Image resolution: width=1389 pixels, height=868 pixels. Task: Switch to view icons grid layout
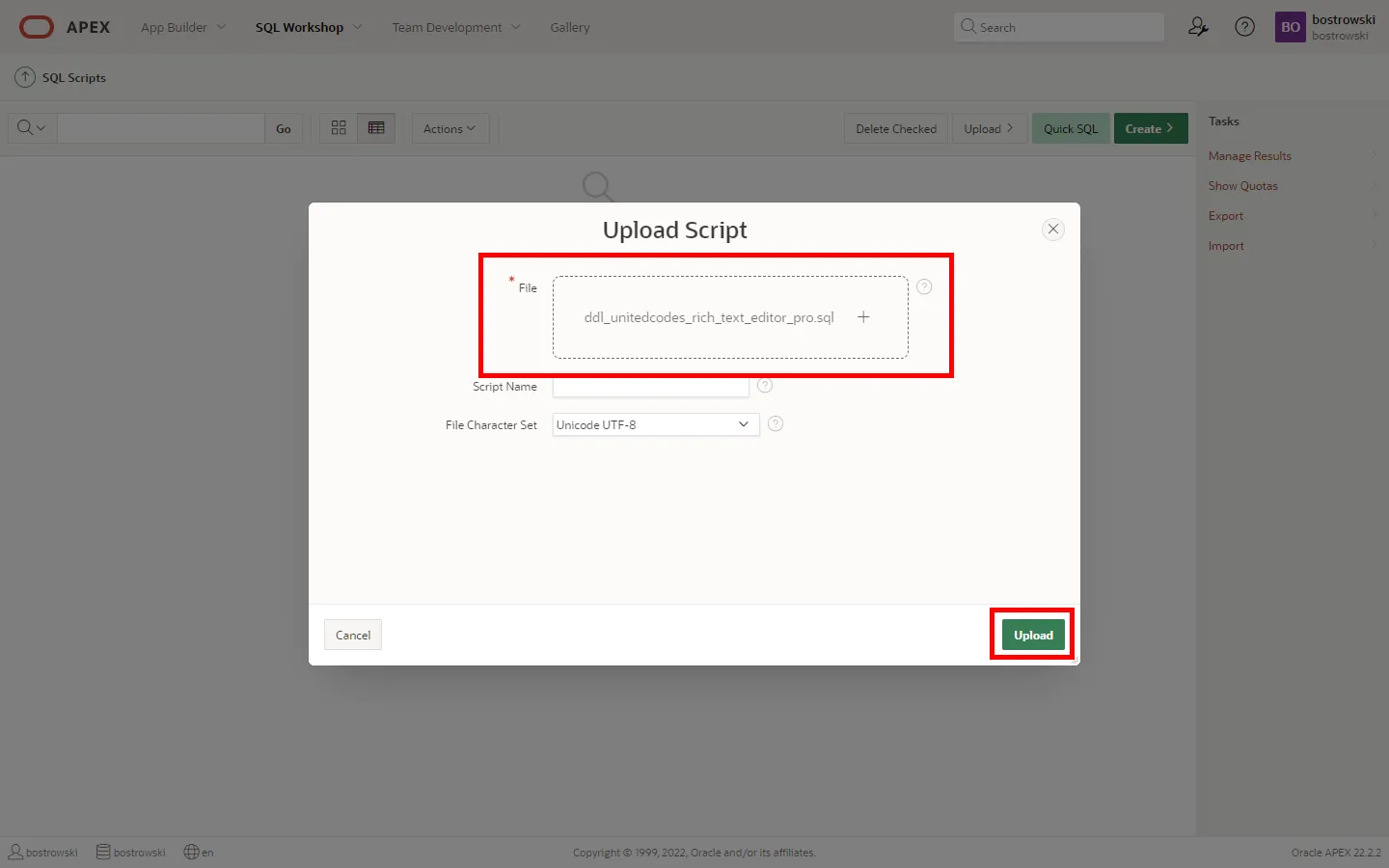pos(339,128)
